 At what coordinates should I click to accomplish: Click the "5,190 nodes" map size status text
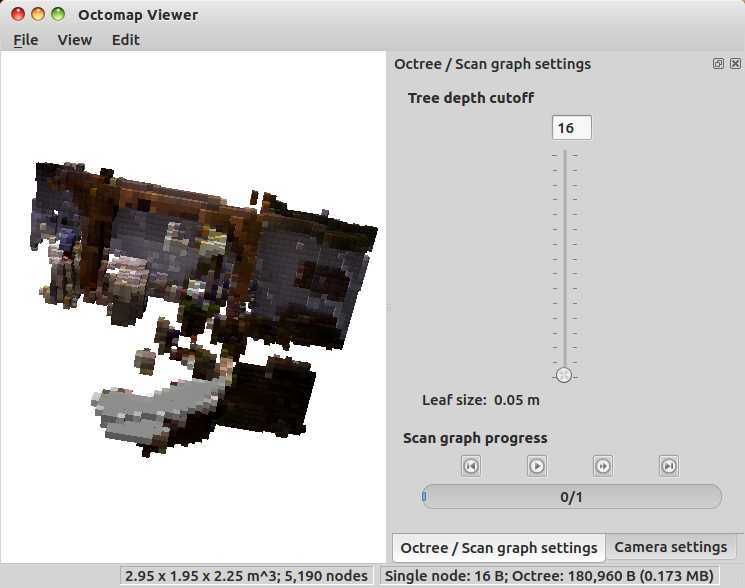click(x=246, y=576)
